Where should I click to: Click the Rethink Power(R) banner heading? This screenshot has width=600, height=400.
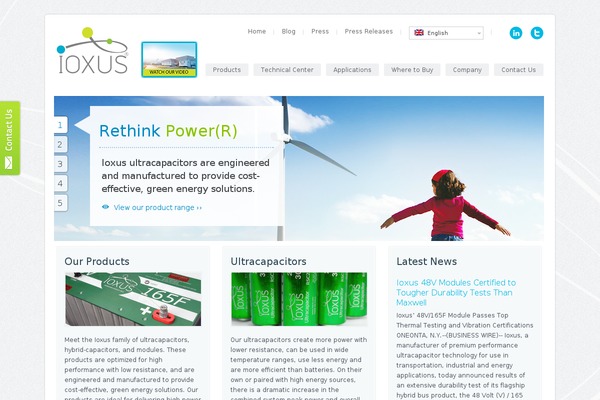pos(168,131)
